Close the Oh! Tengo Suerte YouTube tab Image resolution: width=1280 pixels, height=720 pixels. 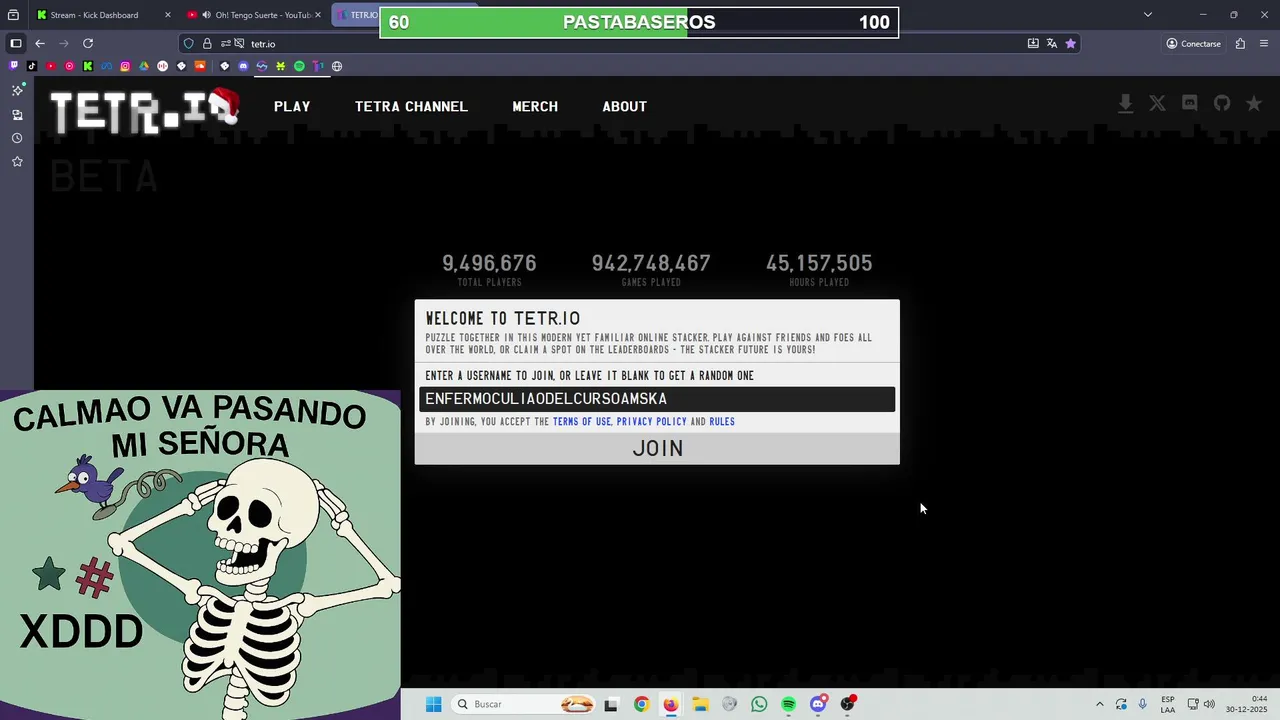318,15
